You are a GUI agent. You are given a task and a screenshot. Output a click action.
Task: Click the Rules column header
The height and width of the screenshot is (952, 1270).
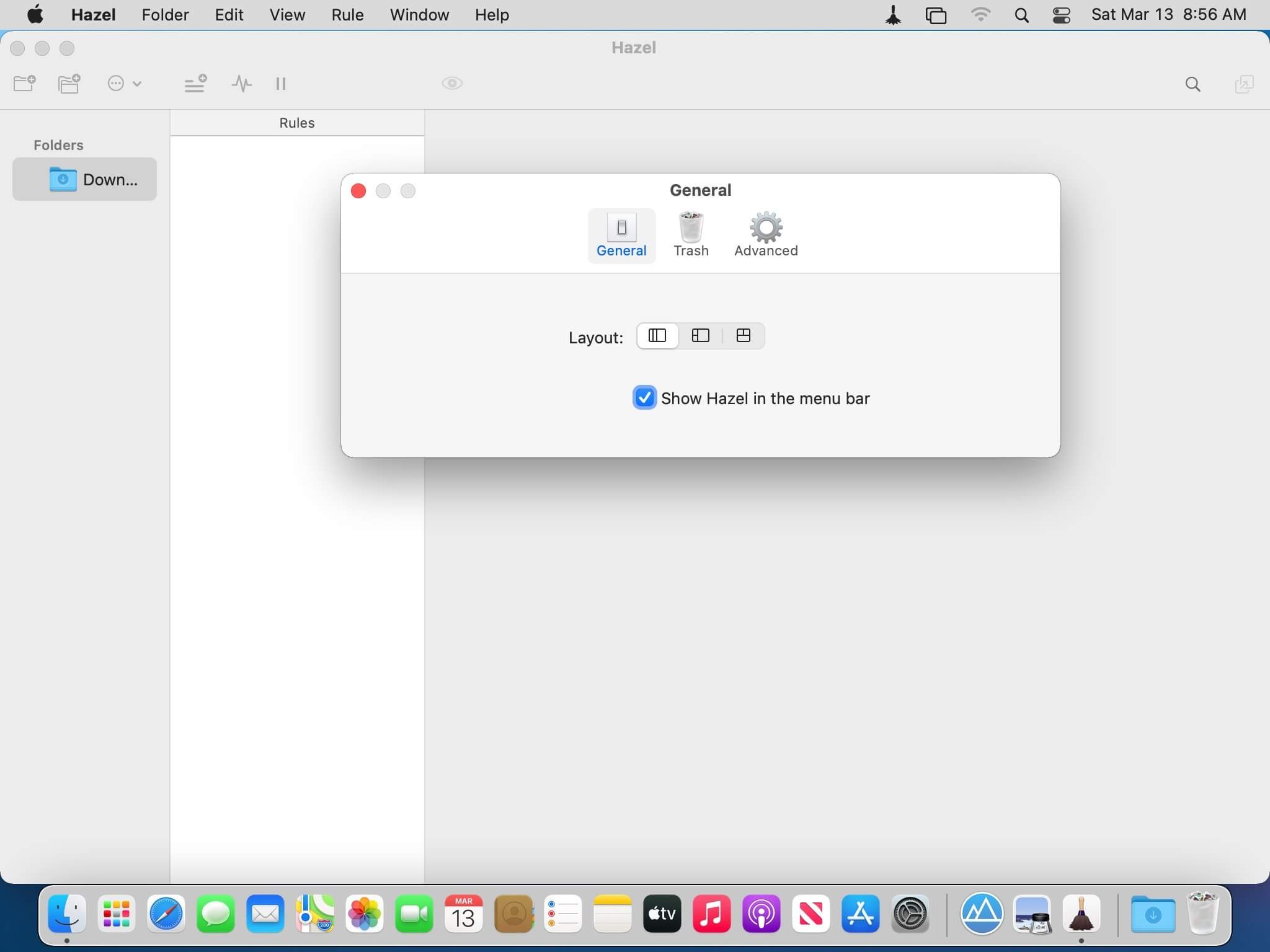click(297, 123)
